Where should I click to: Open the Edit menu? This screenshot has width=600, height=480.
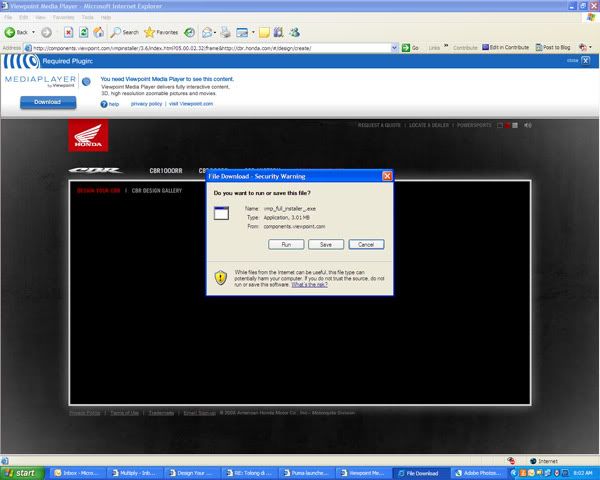pyautogui.click(x=23, y=18)
